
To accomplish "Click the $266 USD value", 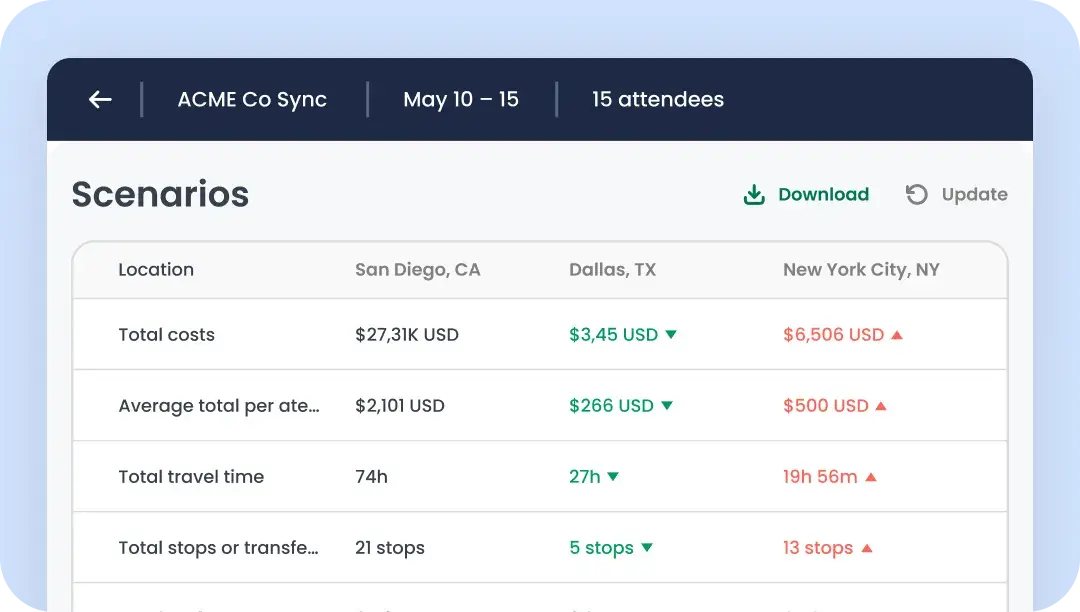I will pyautogui.click(x=612, y=406).
